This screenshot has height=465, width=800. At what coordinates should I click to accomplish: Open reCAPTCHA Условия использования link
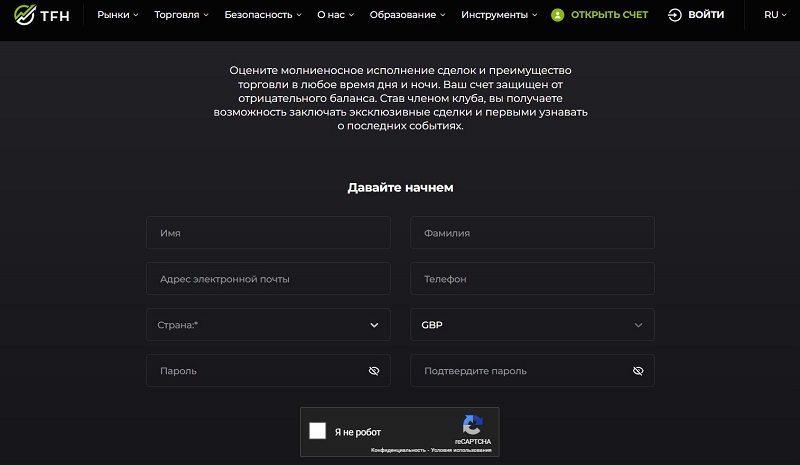(x=461, y=450)
